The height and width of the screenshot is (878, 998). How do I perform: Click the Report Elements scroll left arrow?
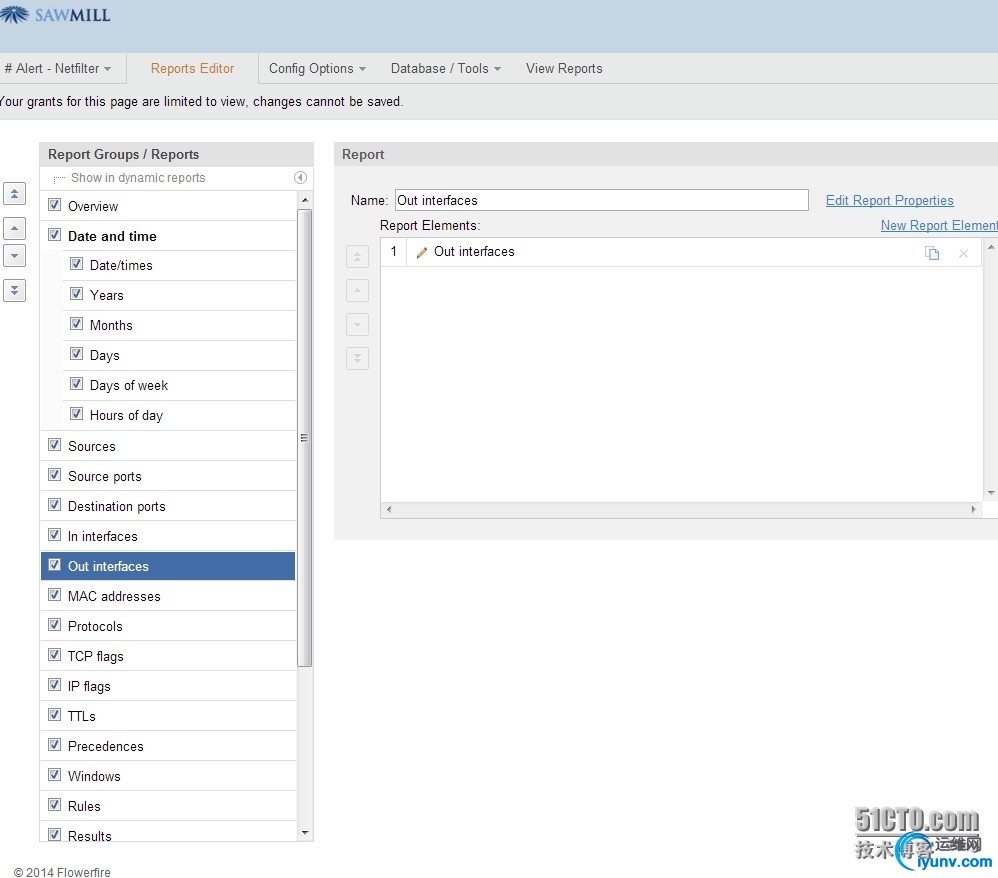pos(389,509)
